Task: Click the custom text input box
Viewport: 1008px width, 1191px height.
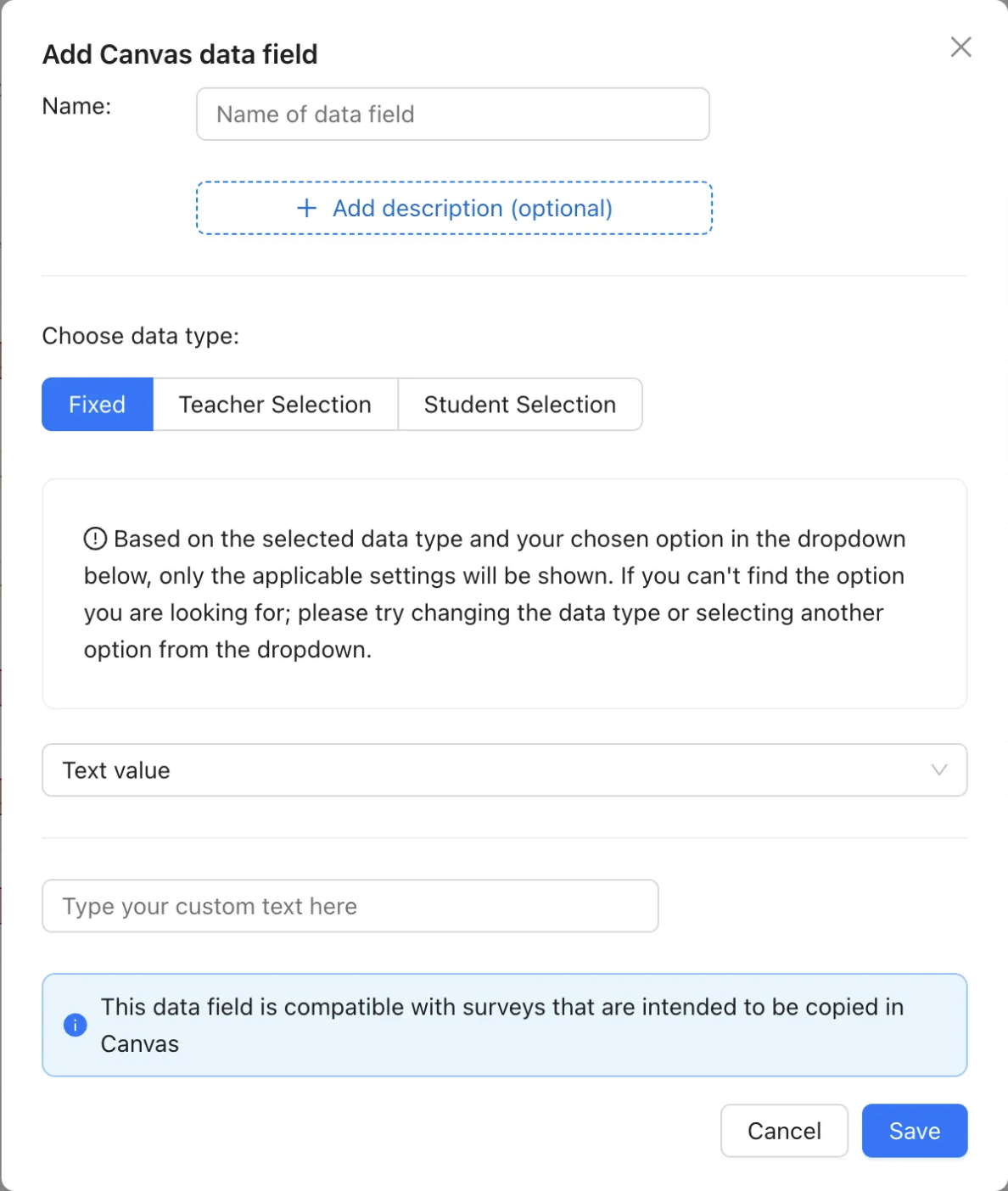Action: [350, 906]
